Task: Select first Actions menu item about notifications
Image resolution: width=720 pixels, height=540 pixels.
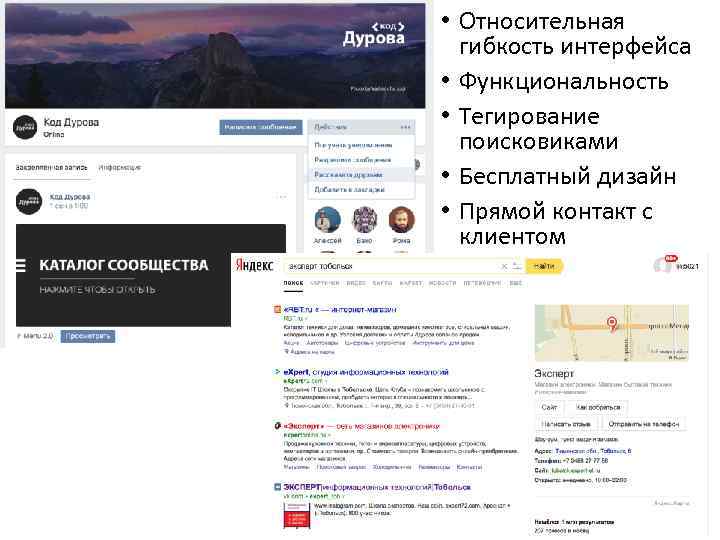Action: [x=353, y=145]
